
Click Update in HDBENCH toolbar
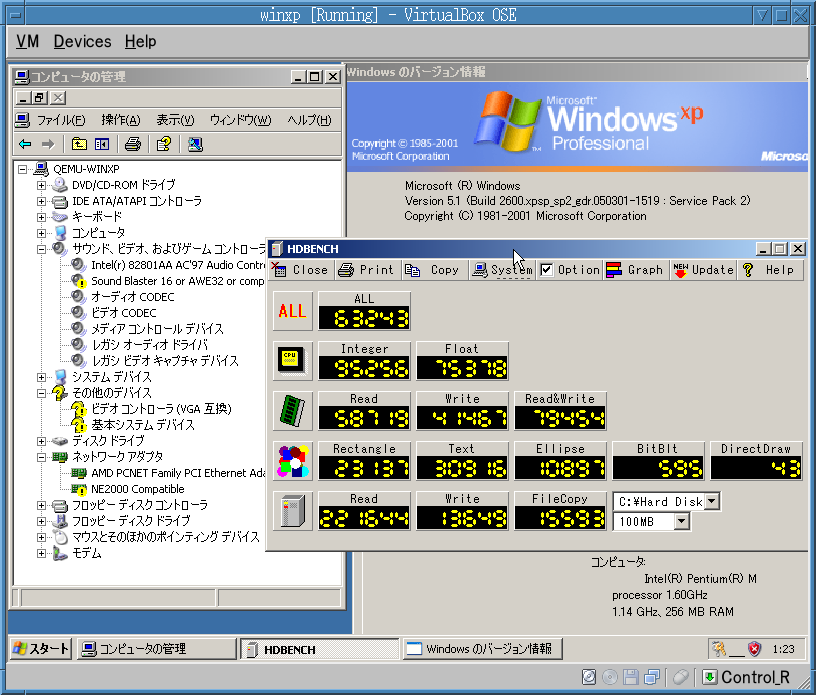[x=704, y=270]
